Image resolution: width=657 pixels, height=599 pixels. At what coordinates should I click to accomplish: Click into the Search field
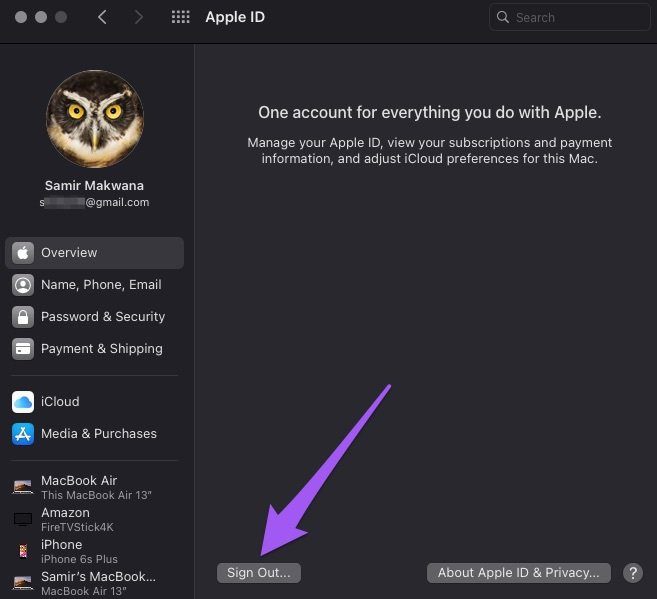click(x=569, y=17)
